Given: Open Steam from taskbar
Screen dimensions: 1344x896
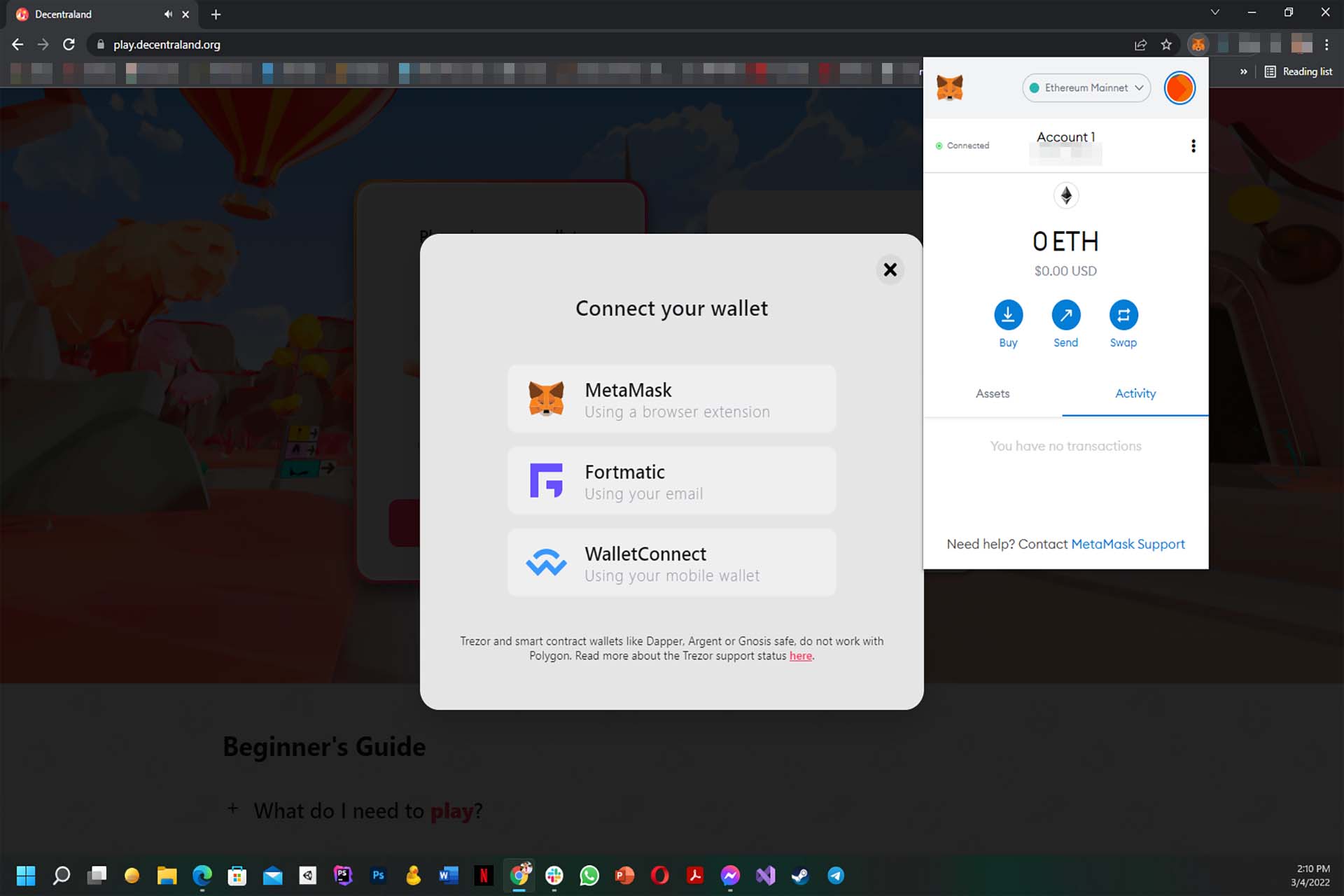Looking at the screenshot, I should pyautogui.click(x=801, y=876).
